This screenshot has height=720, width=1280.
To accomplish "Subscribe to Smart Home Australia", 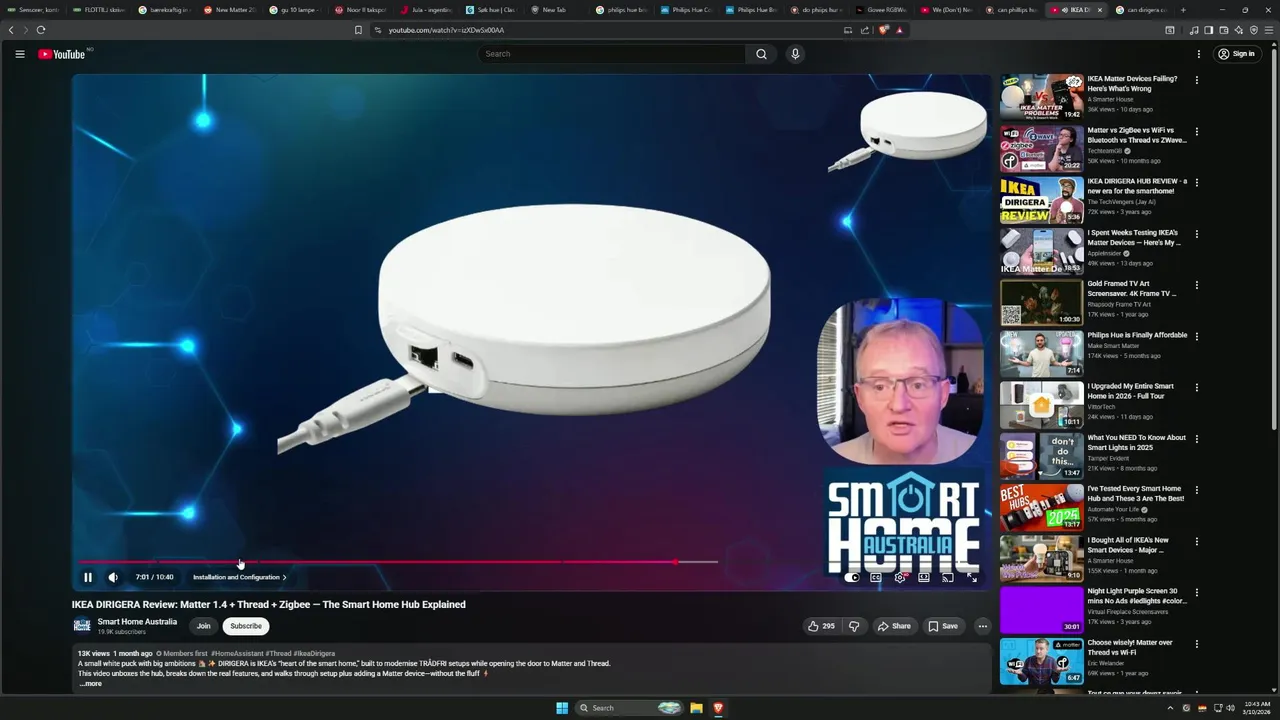I will (246, 626).
